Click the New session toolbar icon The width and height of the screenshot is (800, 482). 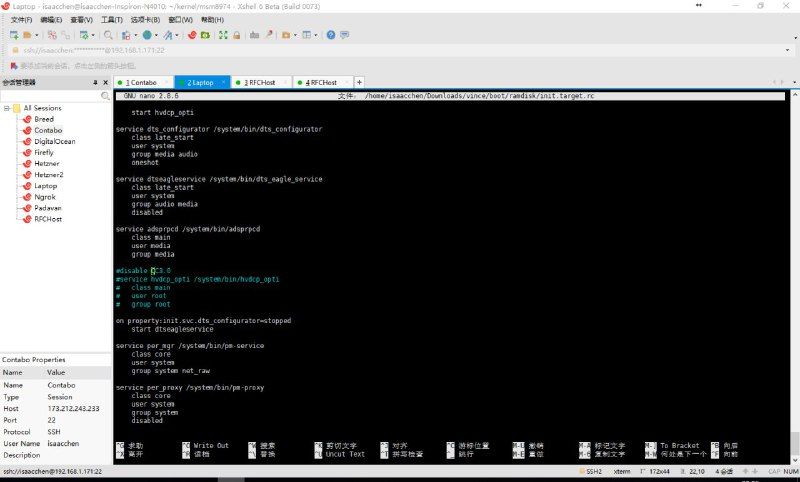pyautogui.click(x=14, y=35)
